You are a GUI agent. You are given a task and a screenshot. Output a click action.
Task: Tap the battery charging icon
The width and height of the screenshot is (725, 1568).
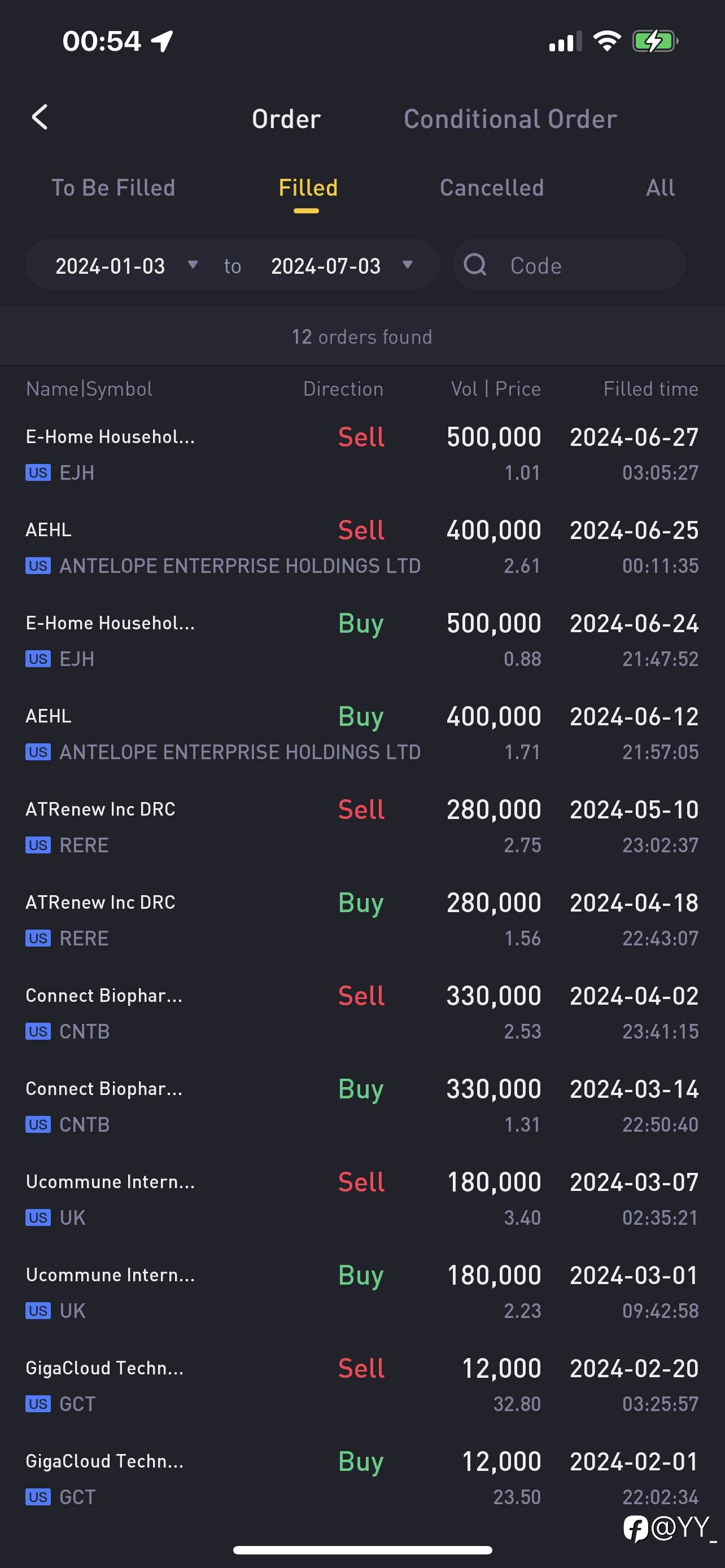[655, 41]
